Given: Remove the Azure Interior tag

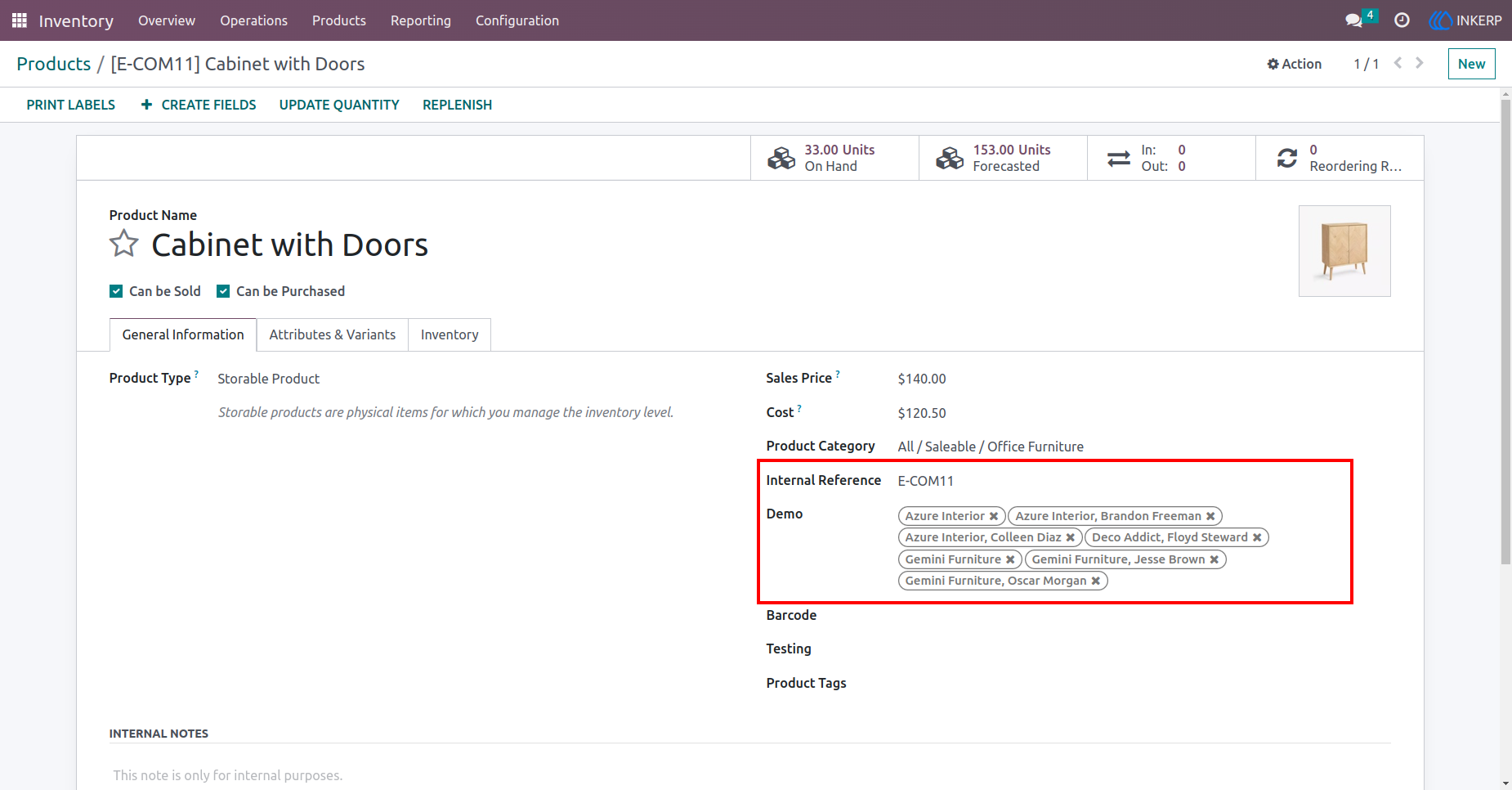Looking at the screenshot, I should pos(994,516).
